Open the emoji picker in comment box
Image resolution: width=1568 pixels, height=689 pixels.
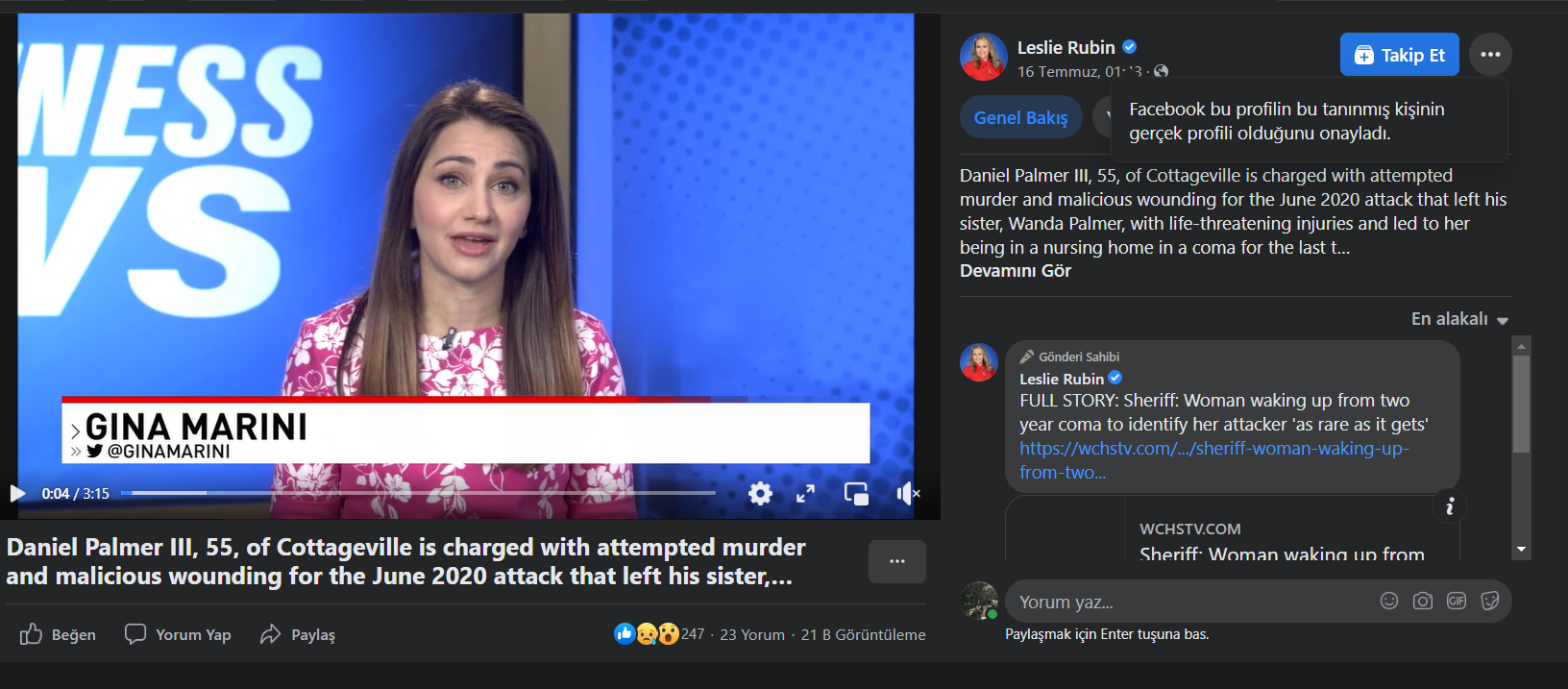point(1388,601)
